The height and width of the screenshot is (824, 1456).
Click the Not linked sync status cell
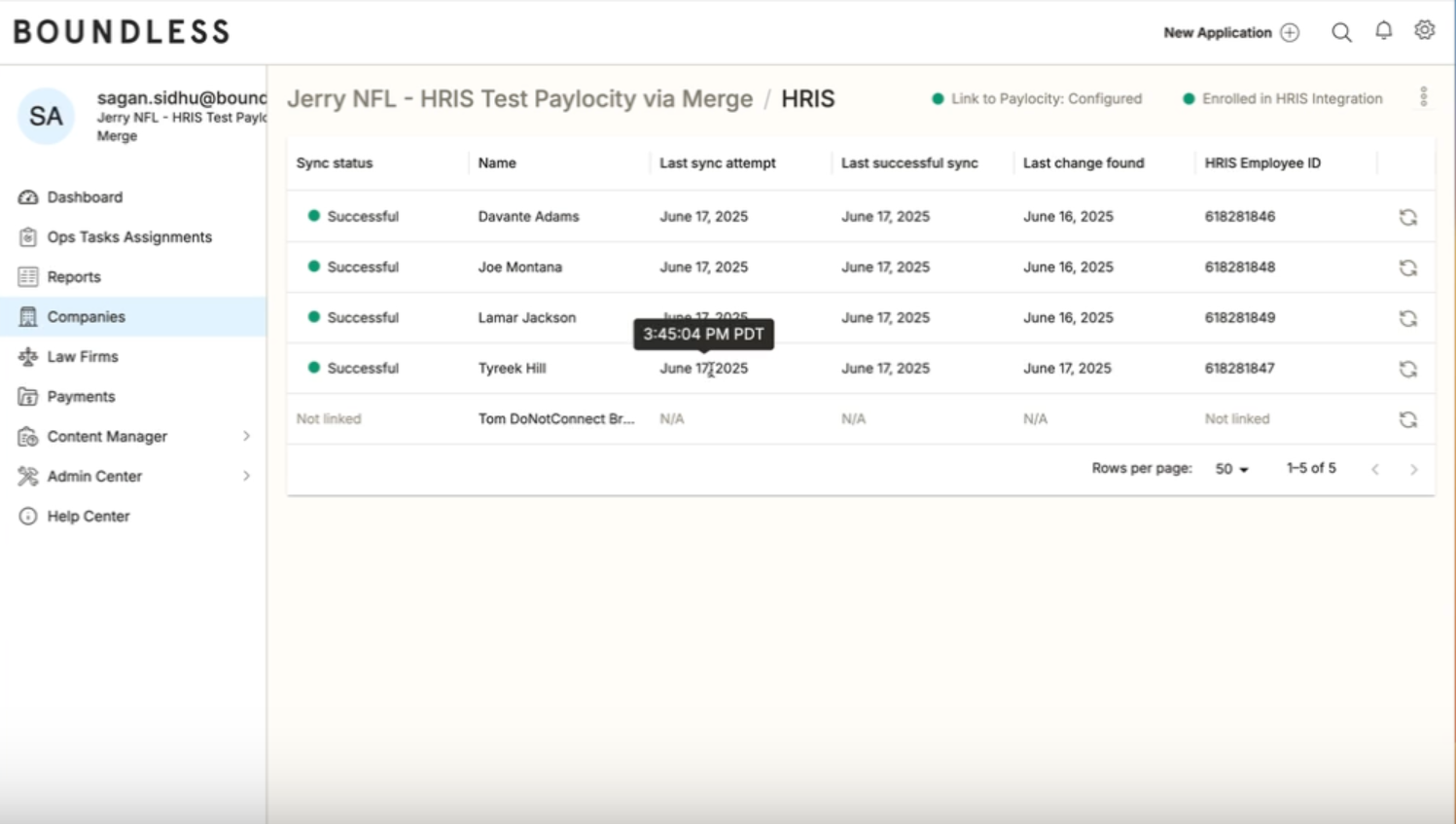click(x=329, y=418)
